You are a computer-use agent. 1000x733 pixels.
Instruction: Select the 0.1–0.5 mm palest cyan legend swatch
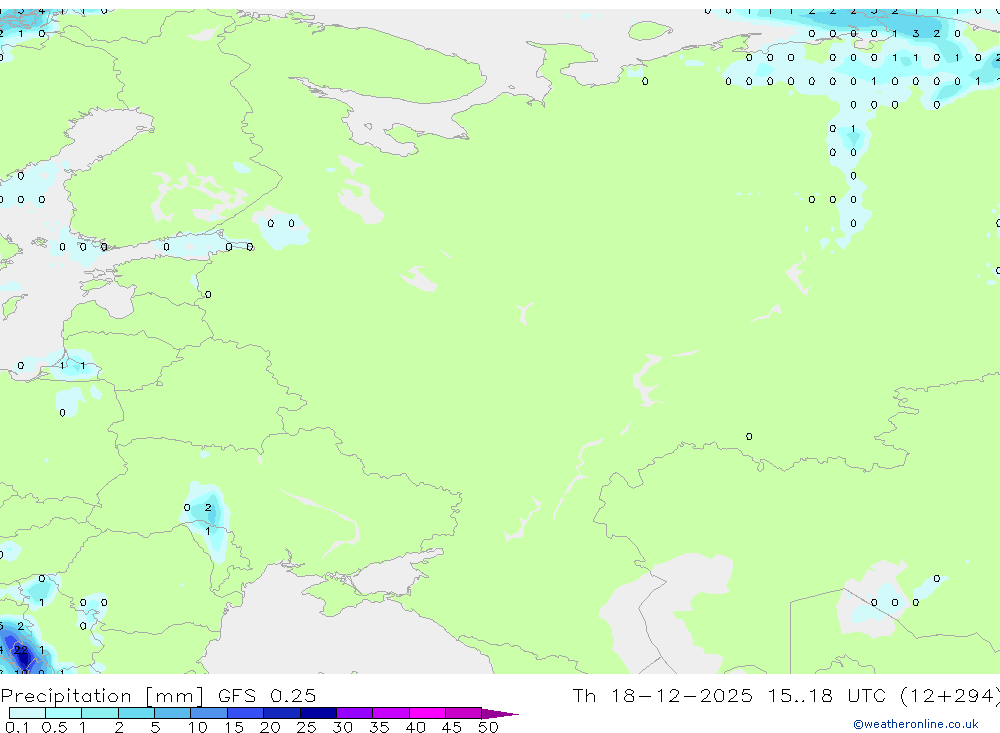[27, 713]
